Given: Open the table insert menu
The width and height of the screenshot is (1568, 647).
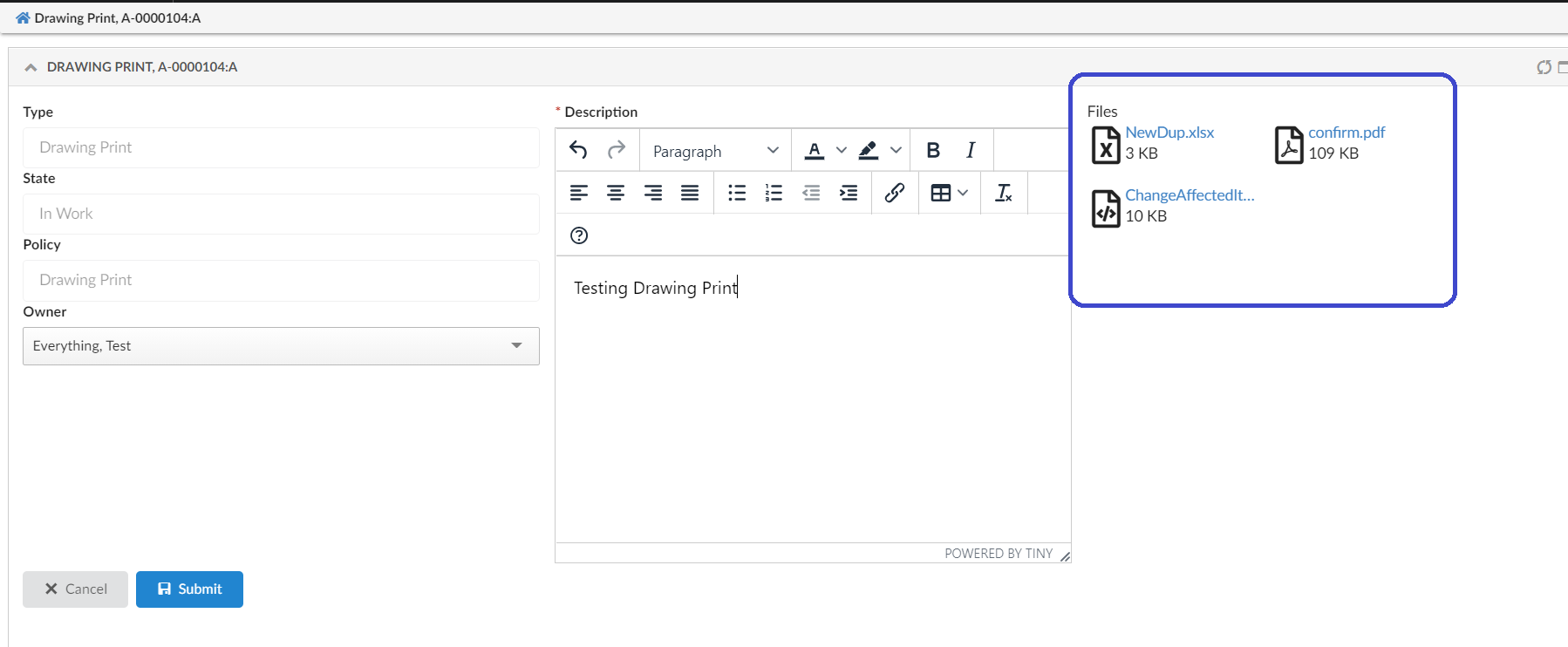Looking at the screenshot, I should [949, 193].
